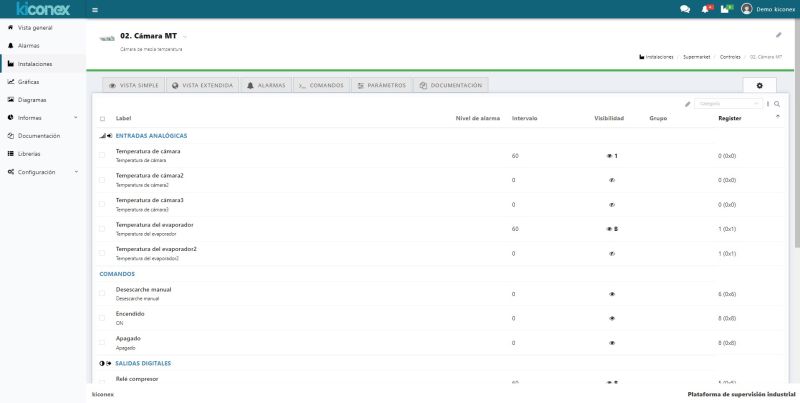Click the kiconex logo
The image size is (800, 403).
click(43, 9)
